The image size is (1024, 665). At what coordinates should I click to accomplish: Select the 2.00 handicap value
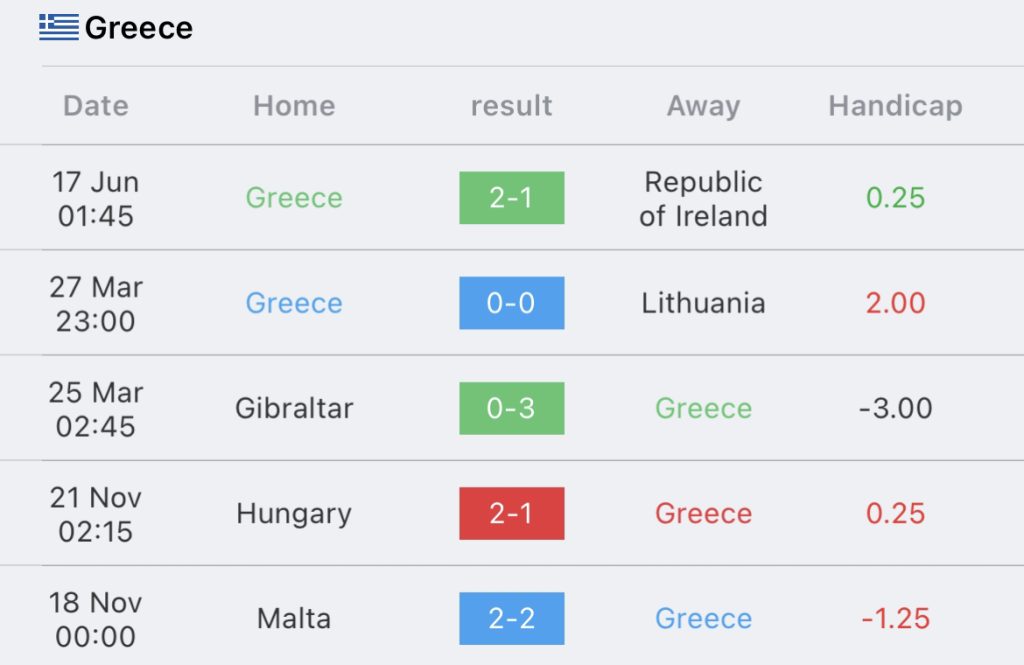[895, 303]
